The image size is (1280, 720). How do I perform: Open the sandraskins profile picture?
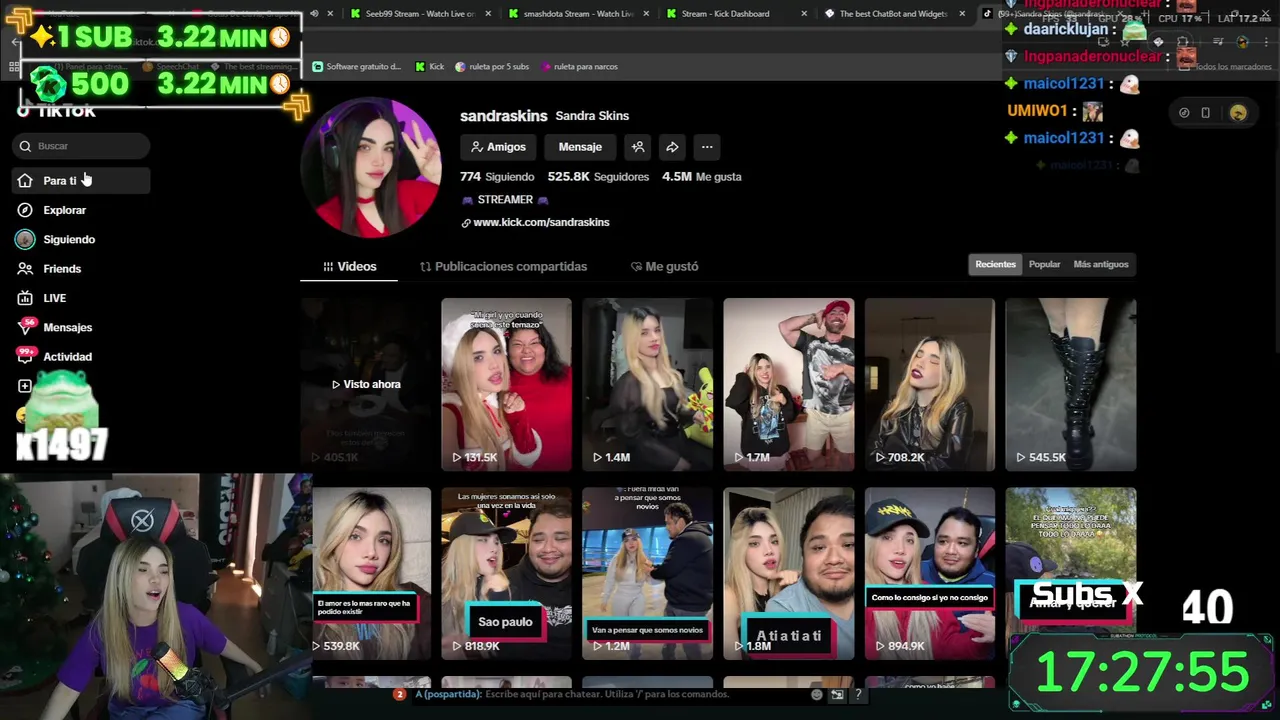coord(372,167)
